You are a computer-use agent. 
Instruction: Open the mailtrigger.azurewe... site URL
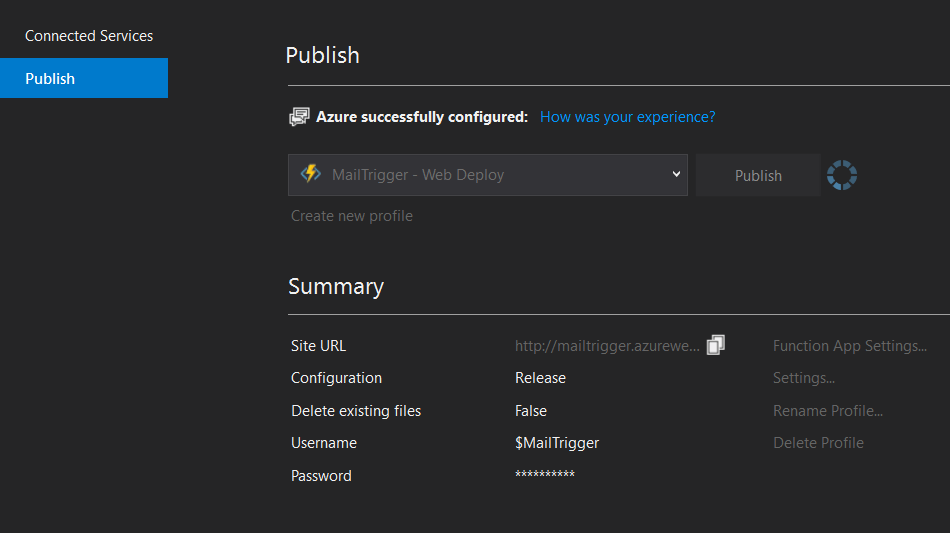point(607,346)
